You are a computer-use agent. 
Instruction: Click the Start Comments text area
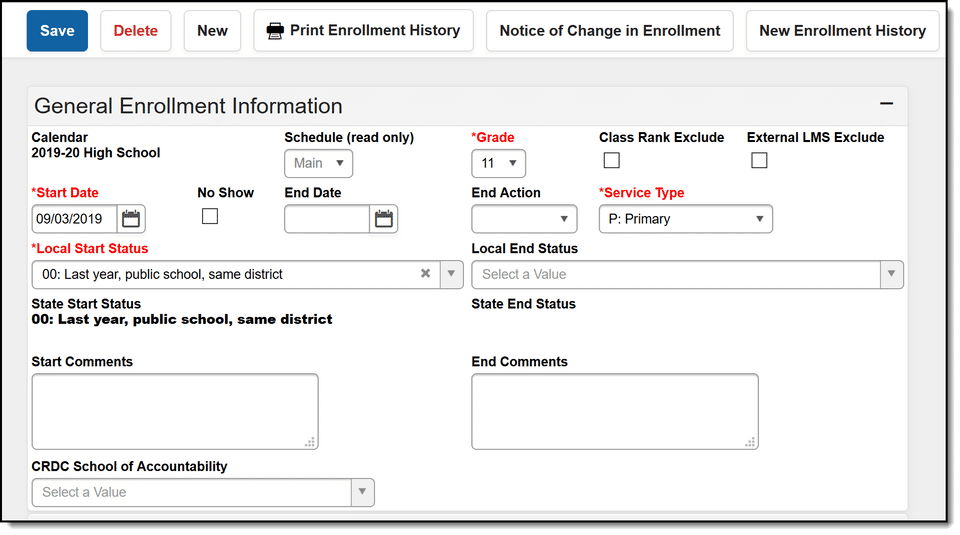click(x=175, y=411)
